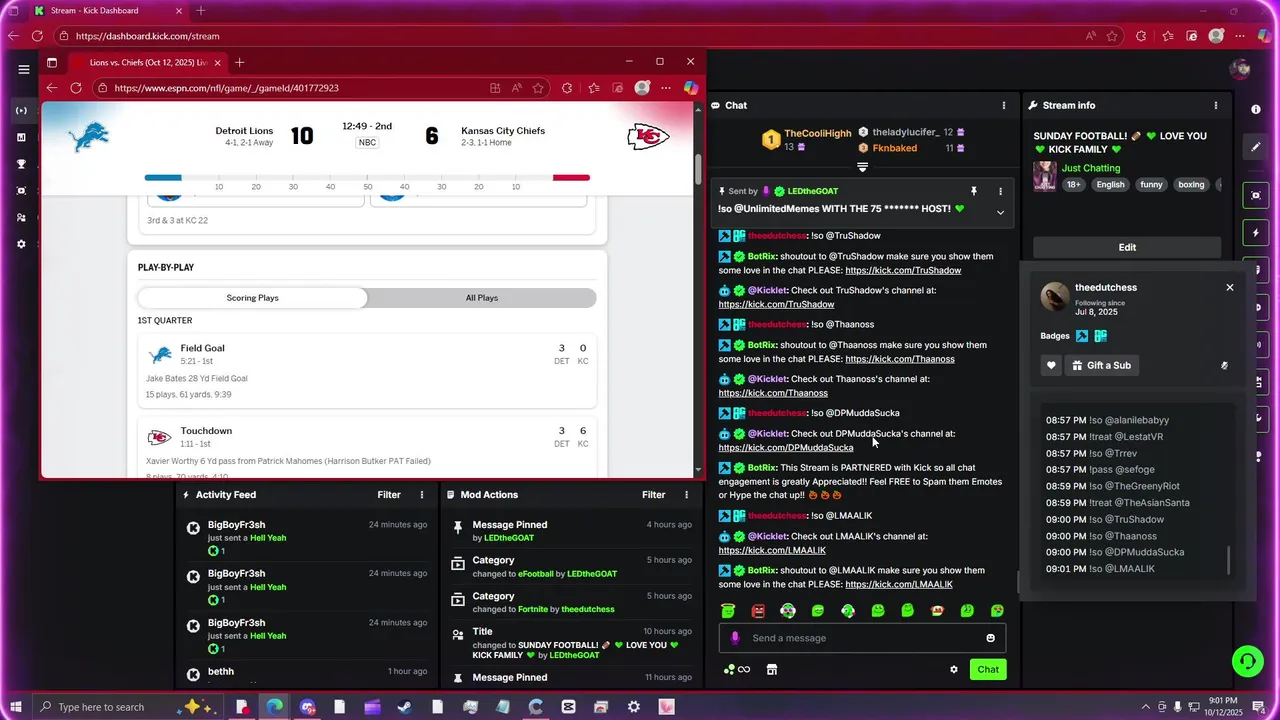Click the Just Chatting category link
The width and height of the screenshot is (1280, 720).
[x=1091, y=168]
